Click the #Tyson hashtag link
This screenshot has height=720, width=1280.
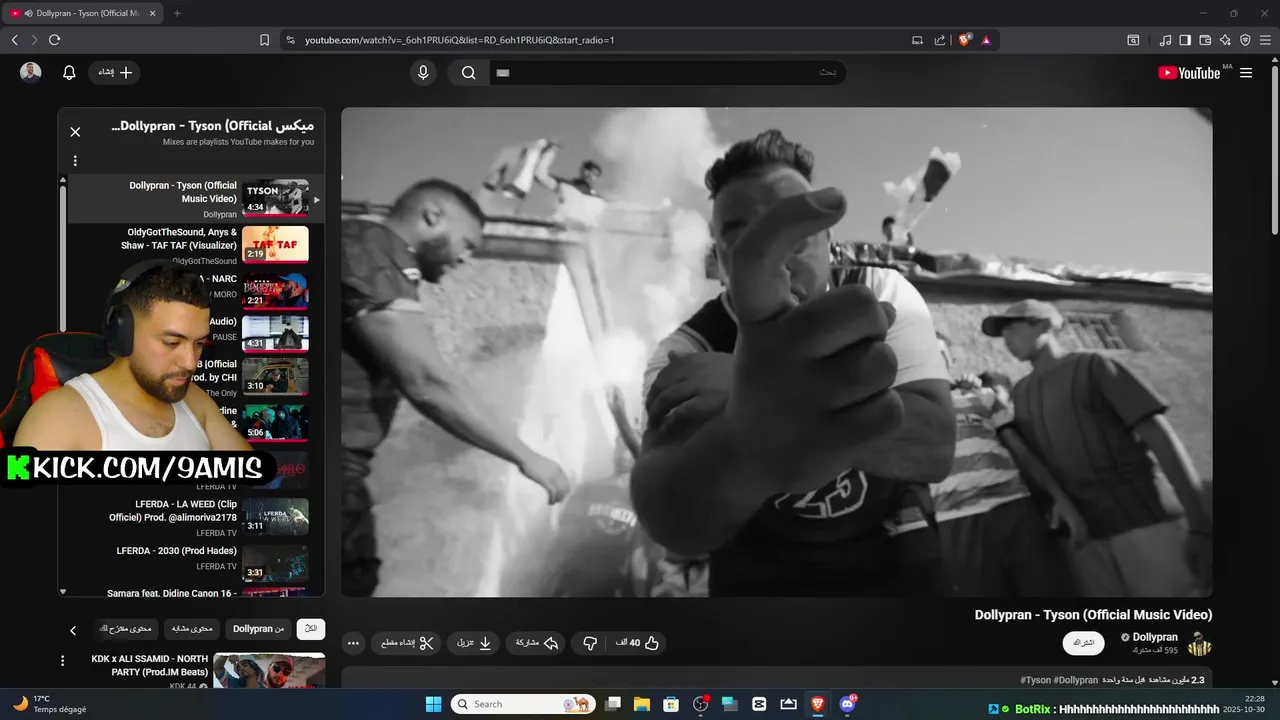click(x=1034, y=680)
